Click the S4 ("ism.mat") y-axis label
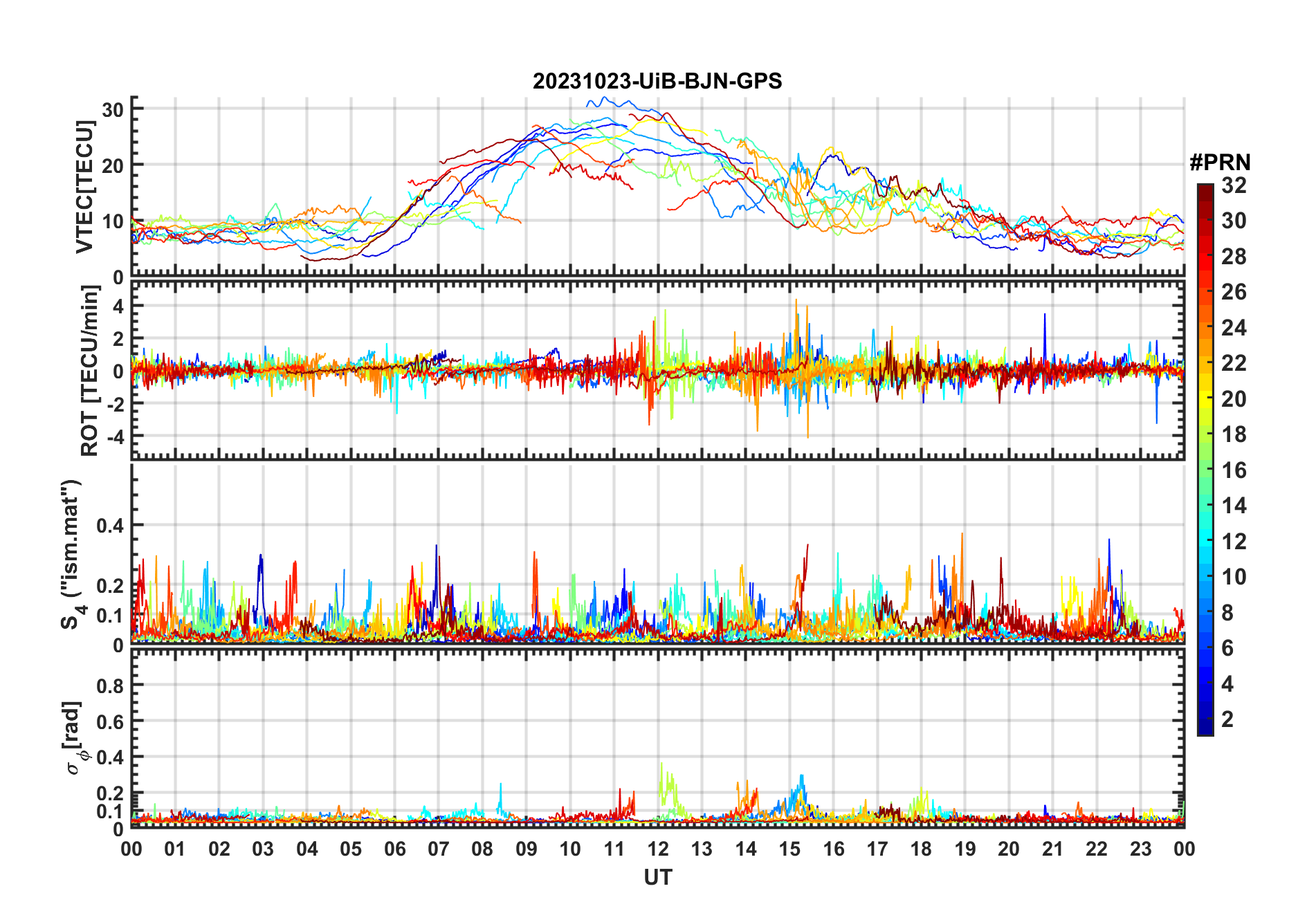 click(x=73, y=555)
